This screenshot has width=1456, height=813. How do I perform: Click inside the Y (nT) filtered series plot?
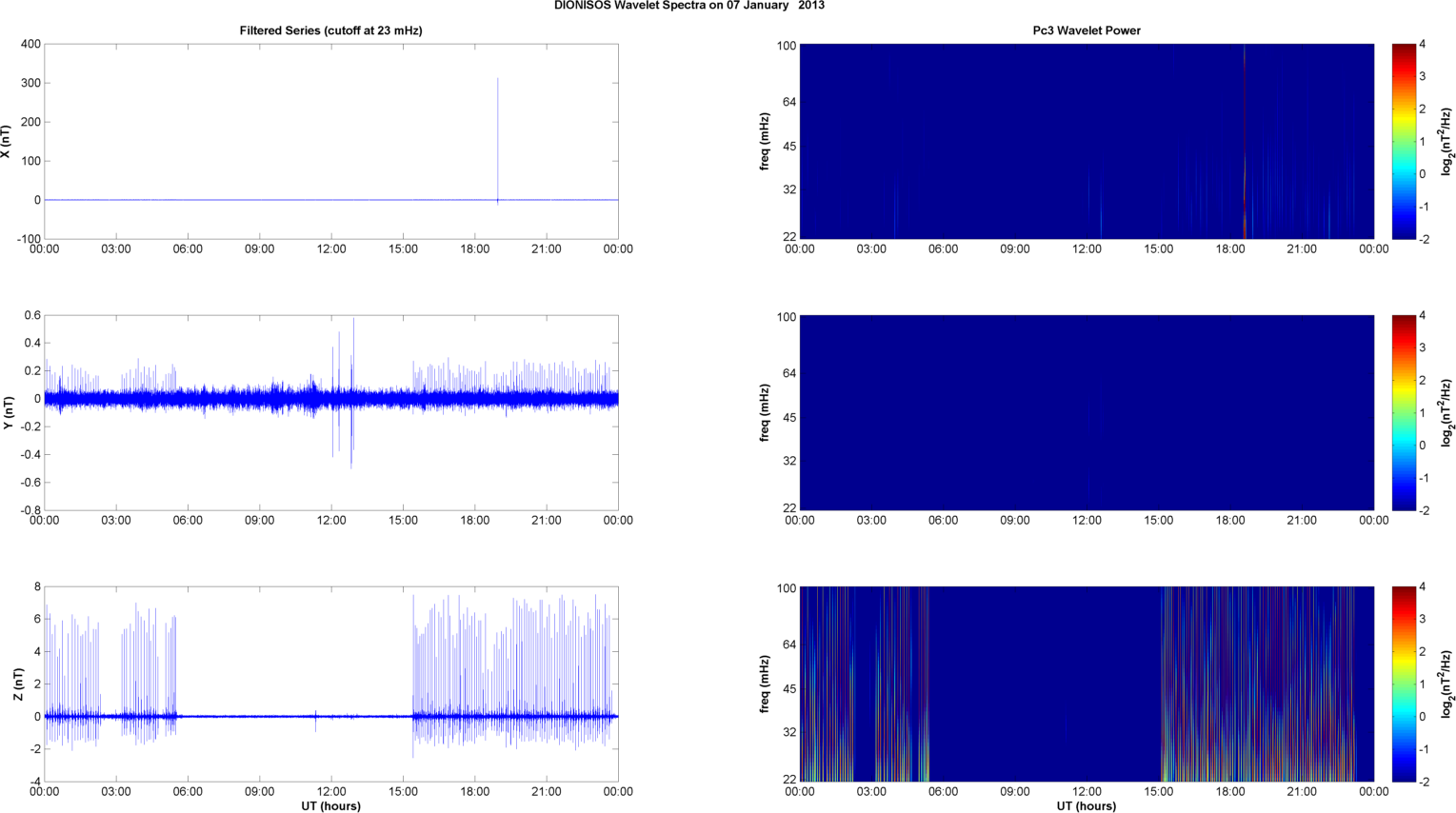pos(331,412)
